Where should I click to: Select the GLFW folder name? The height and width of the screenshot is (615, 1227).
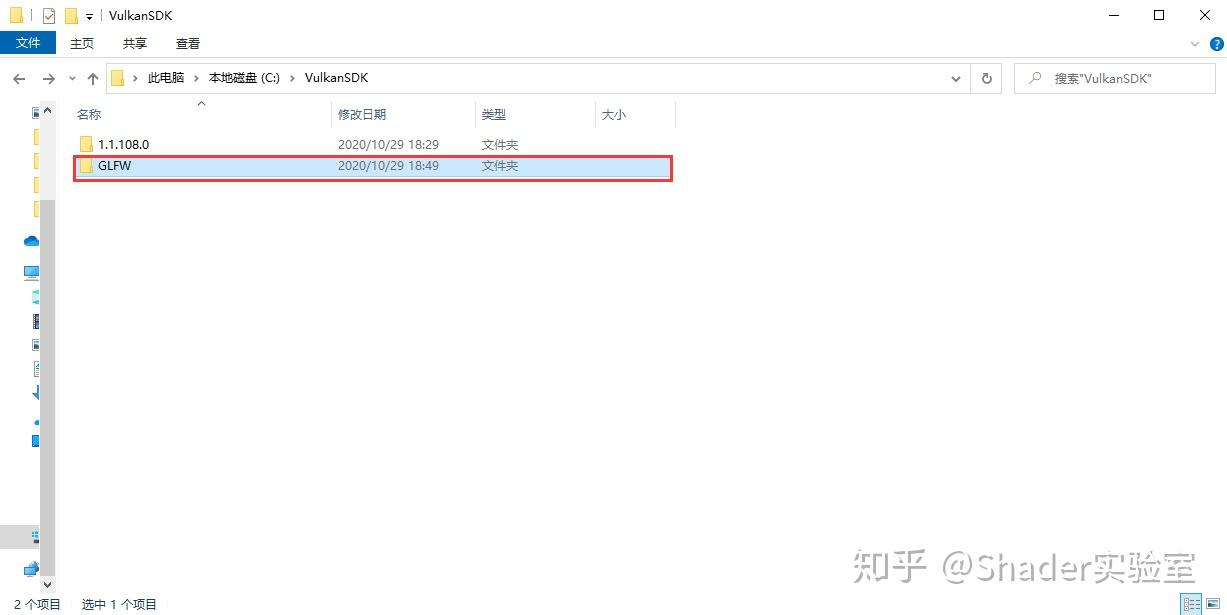[114, 166]
